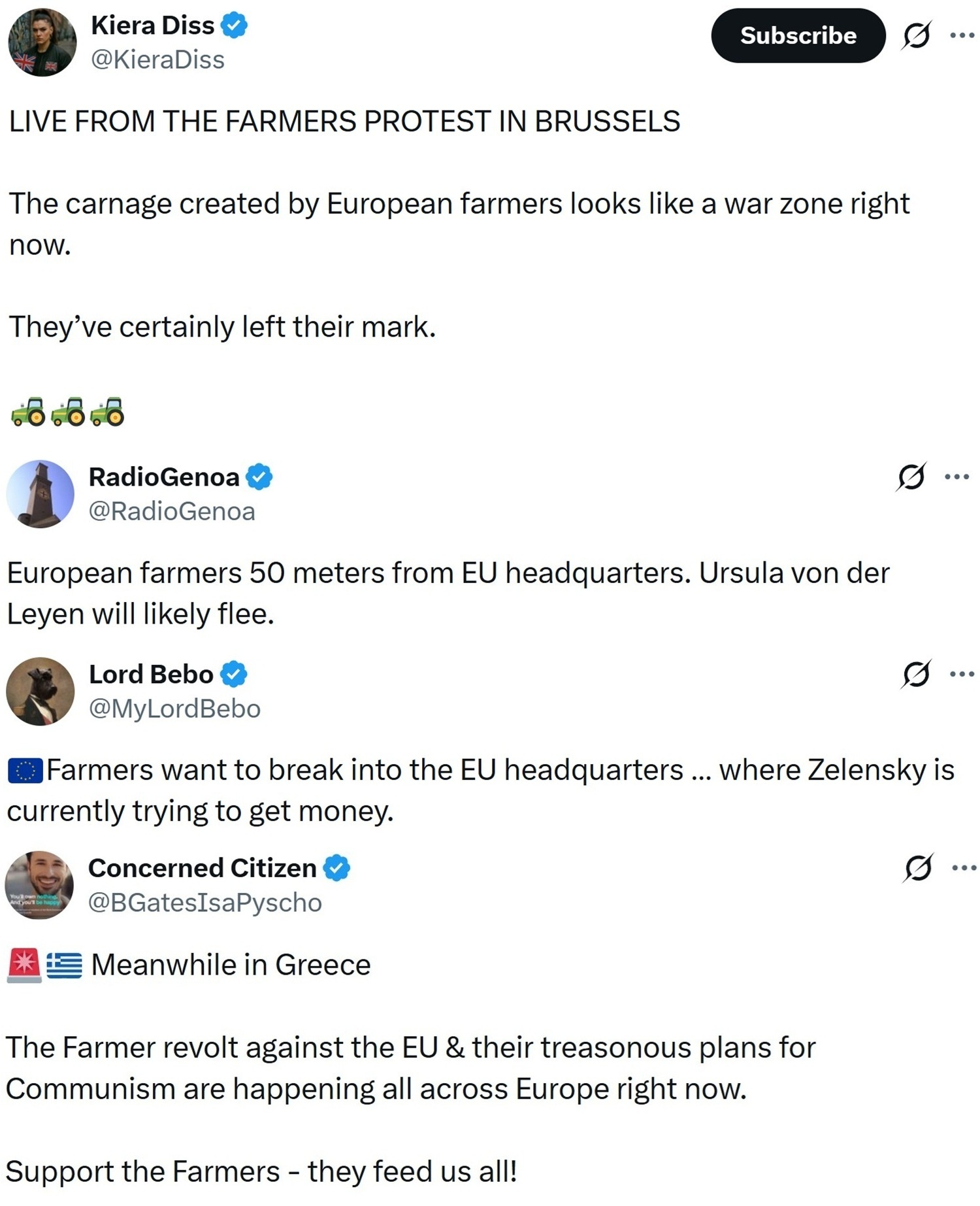Screen dimensions: 980x1206
Task: Click RadioGenoa verified checkmark badge
Action: [x=259, y=477]
